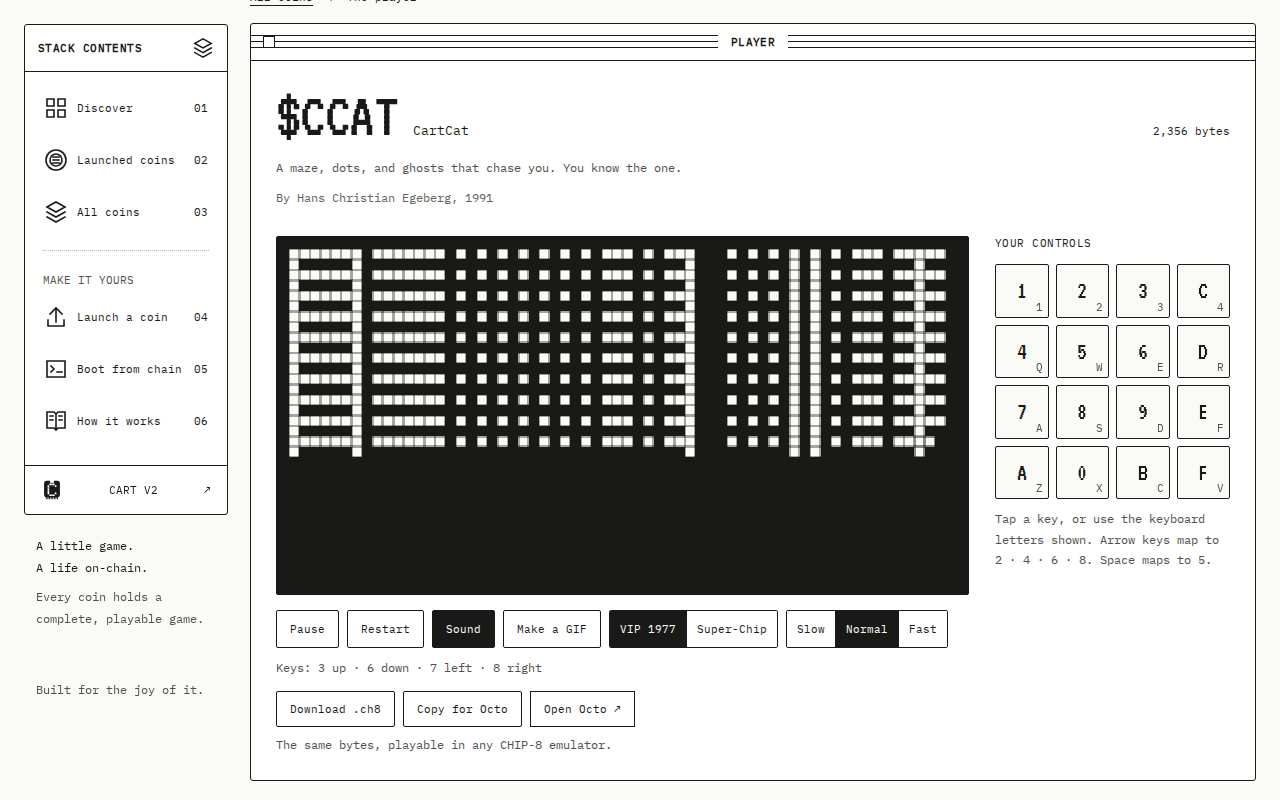This screenshot has height=800, width=1280.
Task: Click the Boot from chain terminal icon
Action: coord(56,369)
